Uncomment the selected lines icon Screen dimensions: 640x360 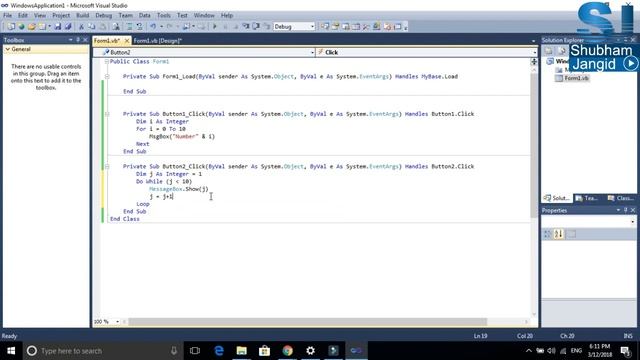click(x=139, y=27)
